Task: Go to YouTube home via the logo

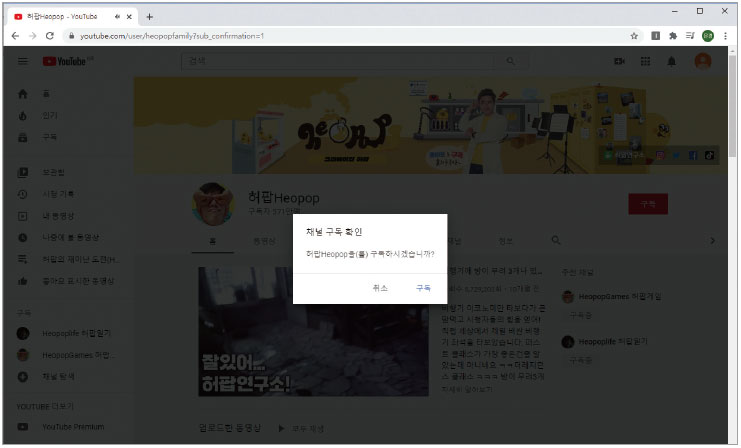Action: 65,61
